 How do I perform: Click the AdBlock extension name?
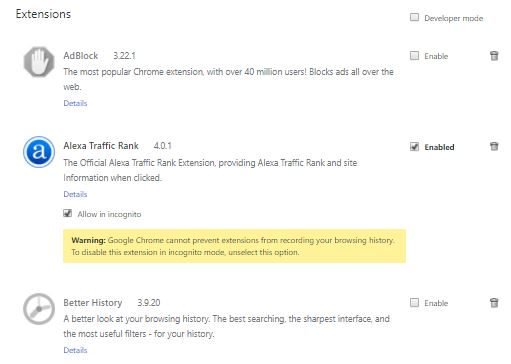tap(81, 56)
